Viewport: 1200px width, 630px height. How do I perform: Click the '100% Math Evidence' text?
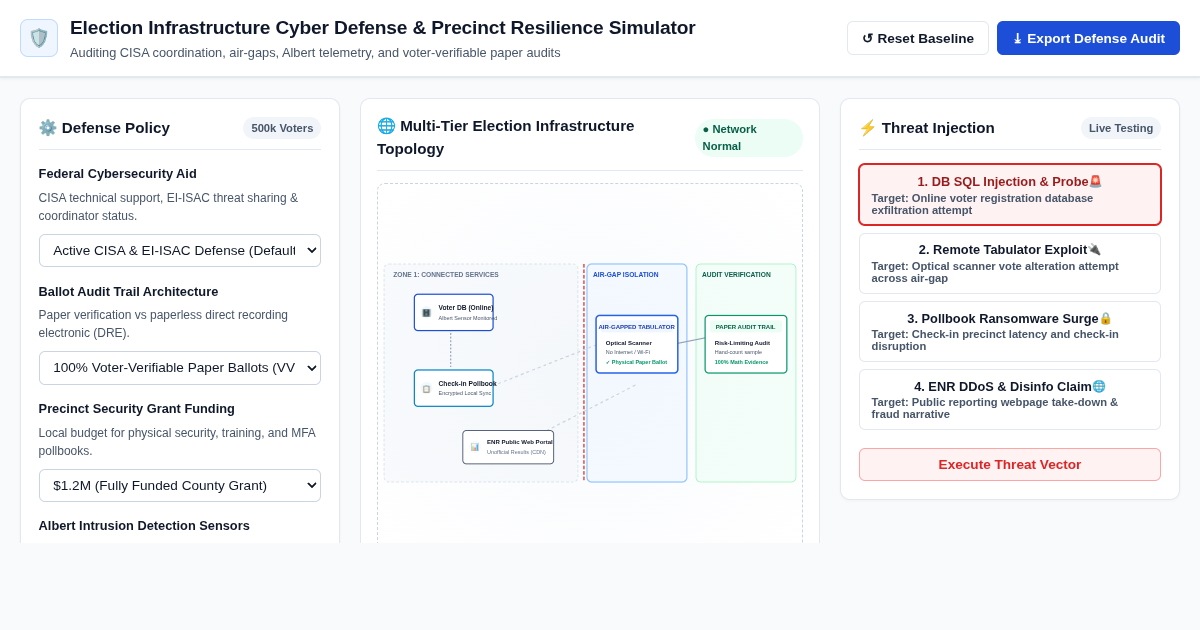coord(742,362)
